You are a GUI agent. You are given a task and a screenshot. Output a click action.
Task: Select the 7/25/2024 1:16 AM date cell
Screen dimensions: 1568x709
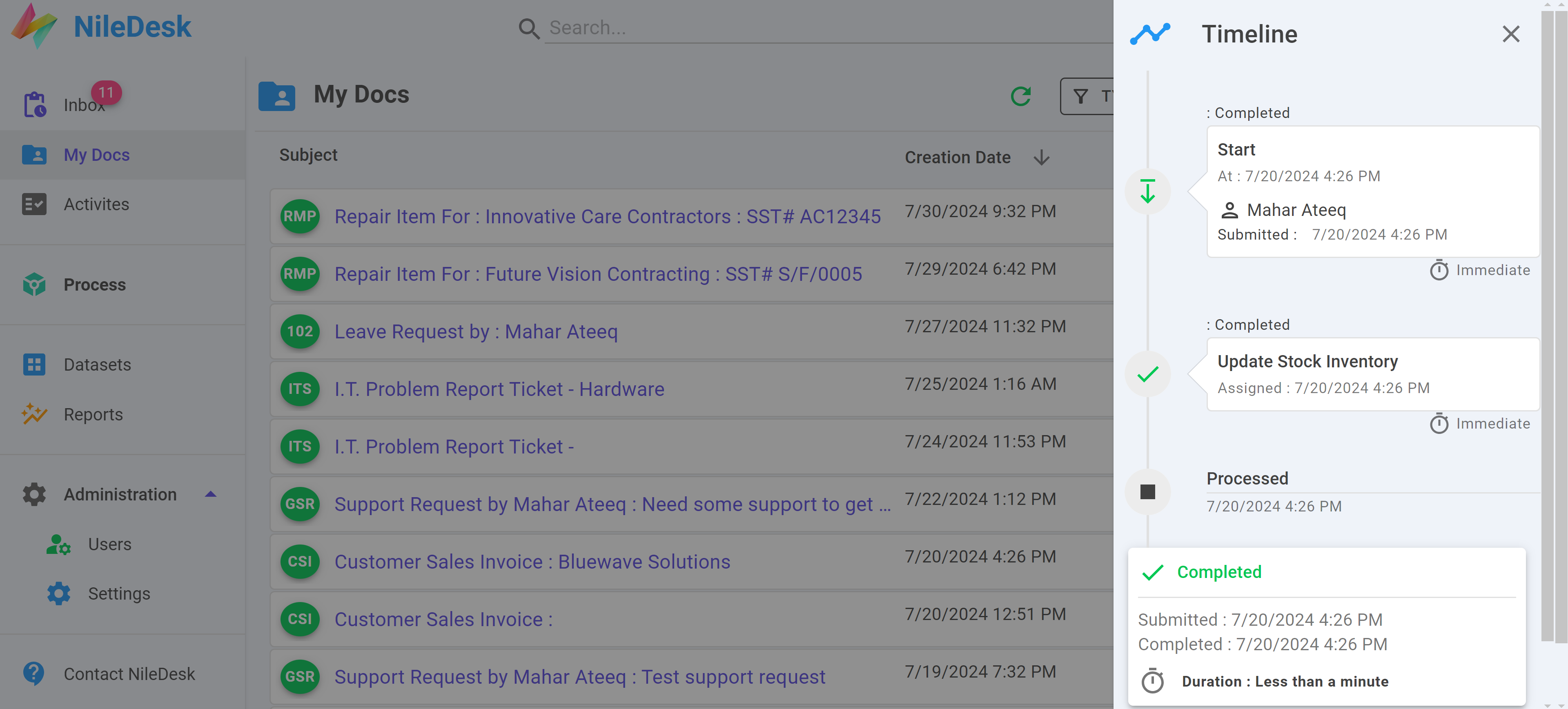(980, 384)
